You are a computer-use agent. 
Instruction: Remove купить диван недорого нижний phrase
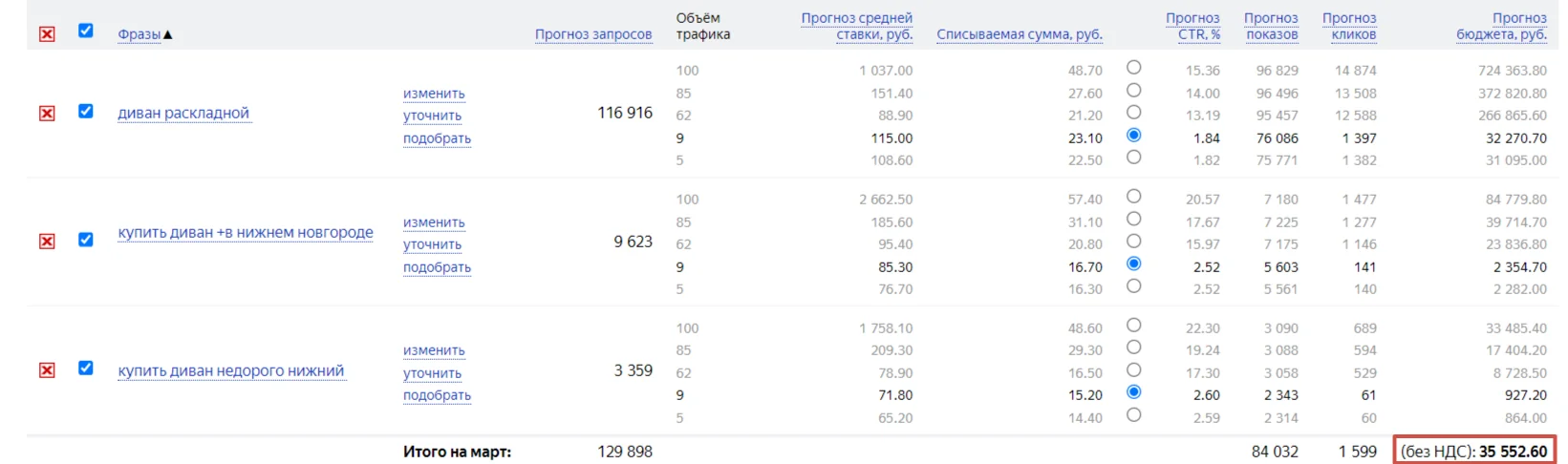[x=47, y=370]
